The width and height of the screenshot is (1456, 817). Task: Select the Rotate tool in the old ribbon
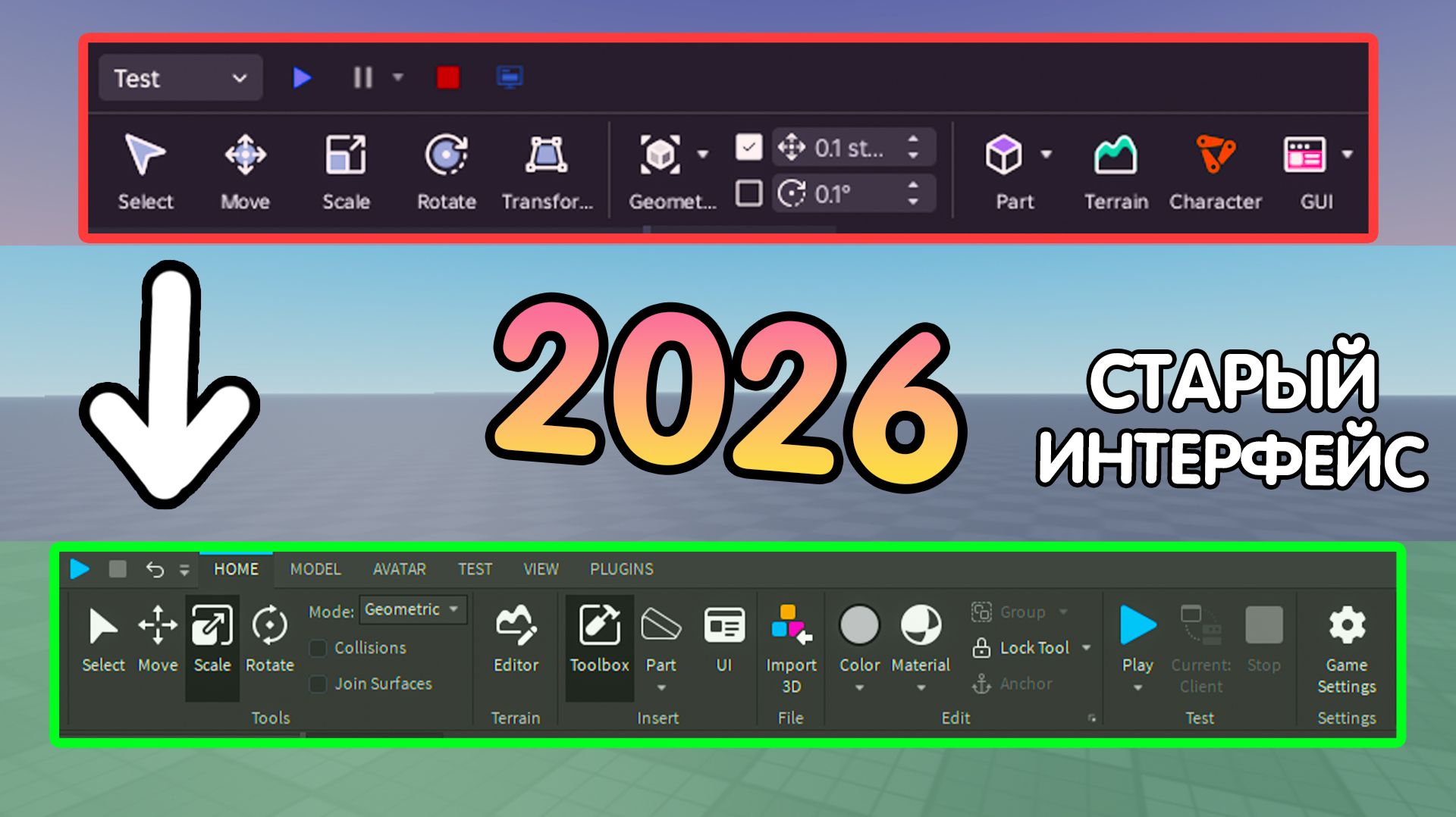[x=269, y=640]
